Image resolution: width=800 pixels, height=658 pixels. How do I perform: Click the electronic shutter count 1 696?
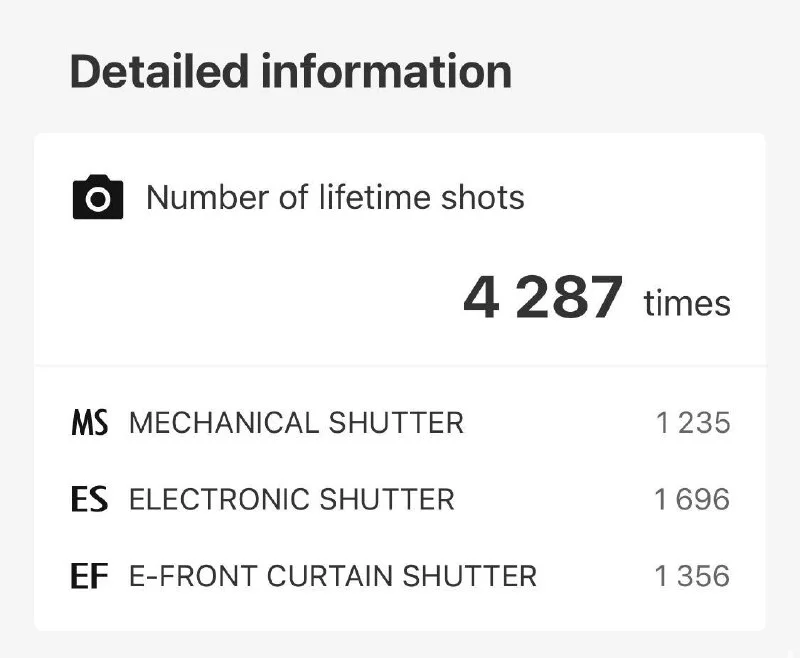tap(692, 499)
